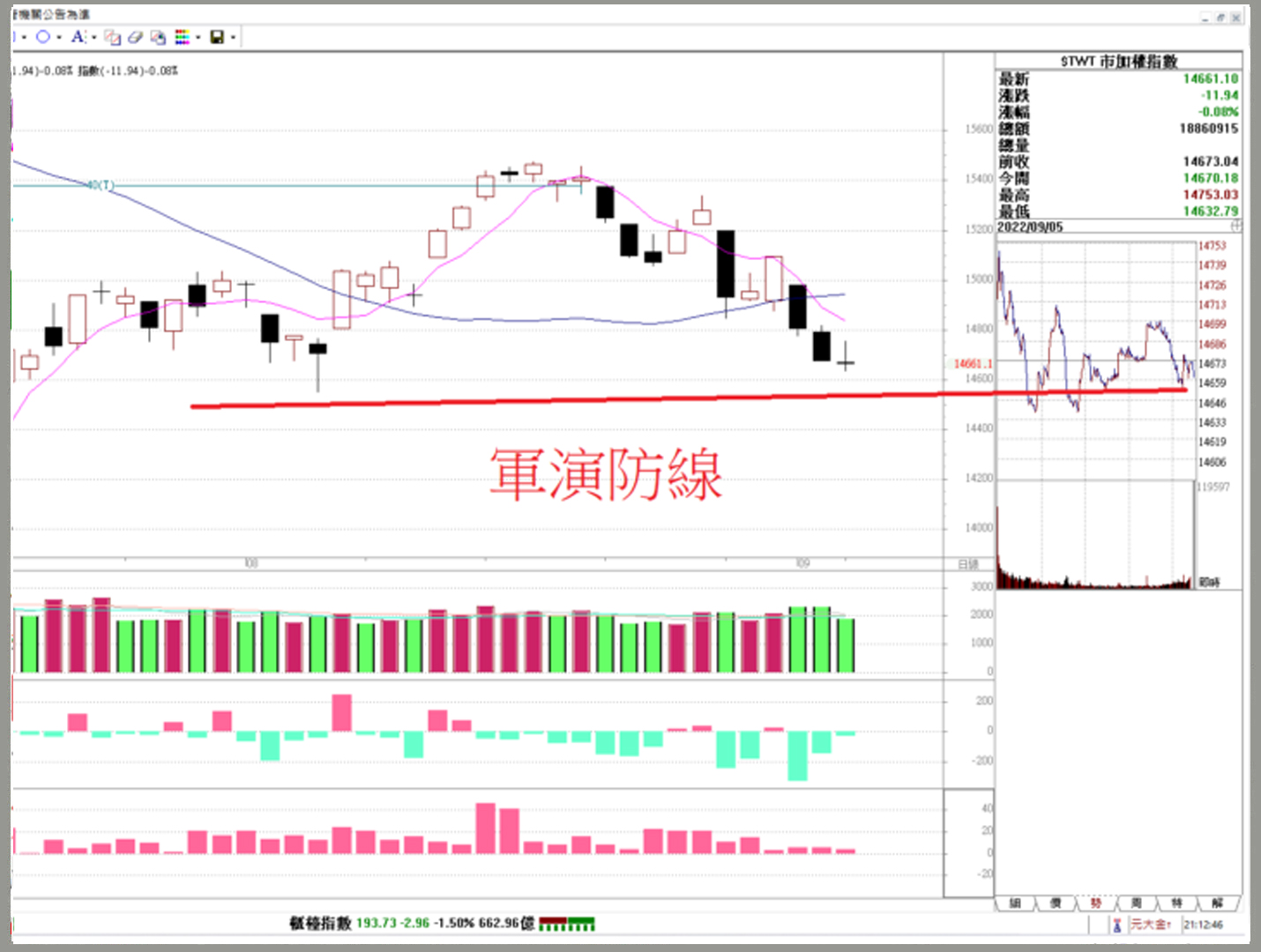Expand the text tool dropdown arrow
Image resolution: width=1261 pixels, height=952 pixels.
pyautogui.click(x=93, y=37)
